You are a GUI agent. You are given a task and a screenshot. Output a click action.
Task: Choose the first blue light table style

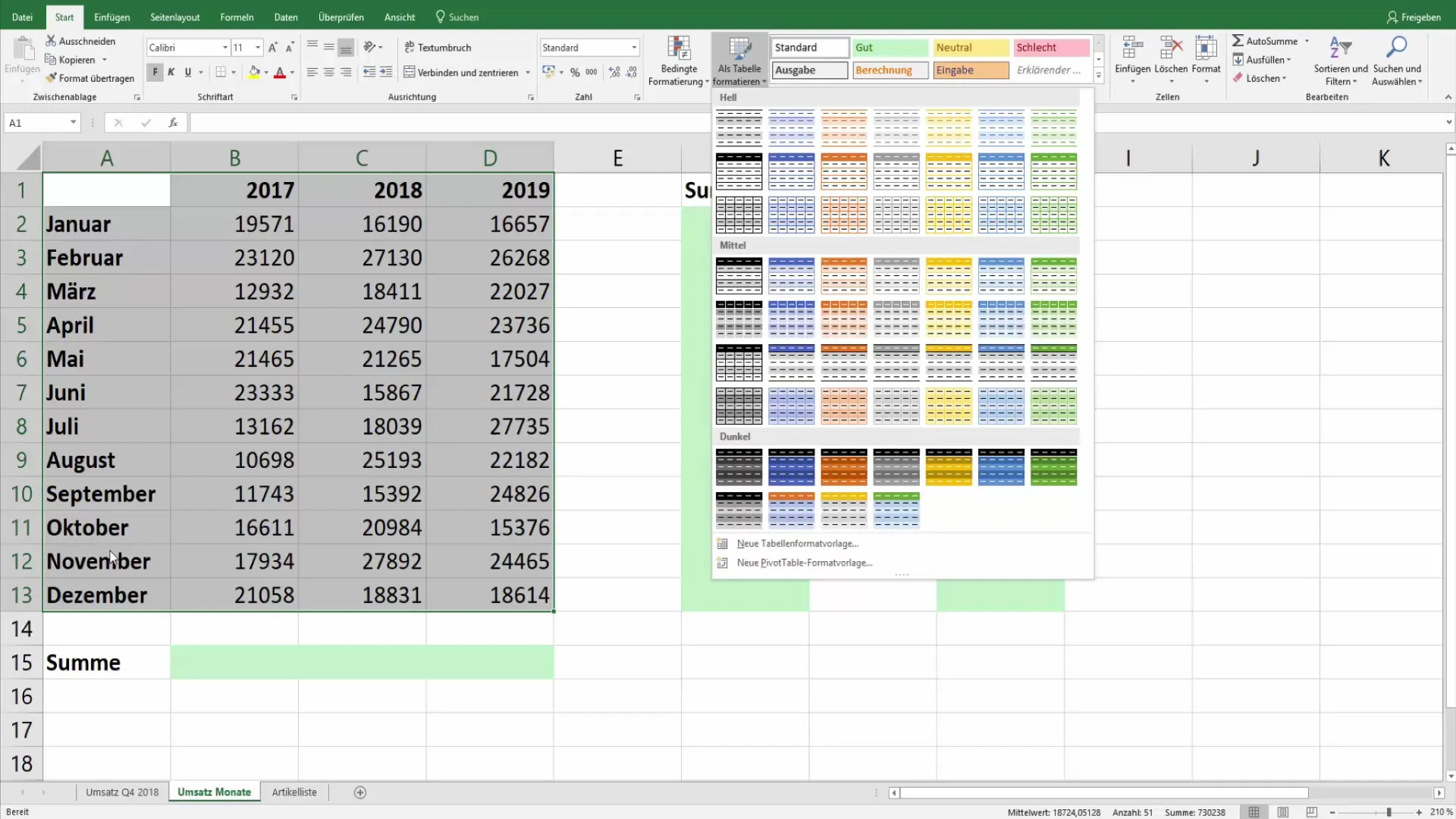point(791,127)
